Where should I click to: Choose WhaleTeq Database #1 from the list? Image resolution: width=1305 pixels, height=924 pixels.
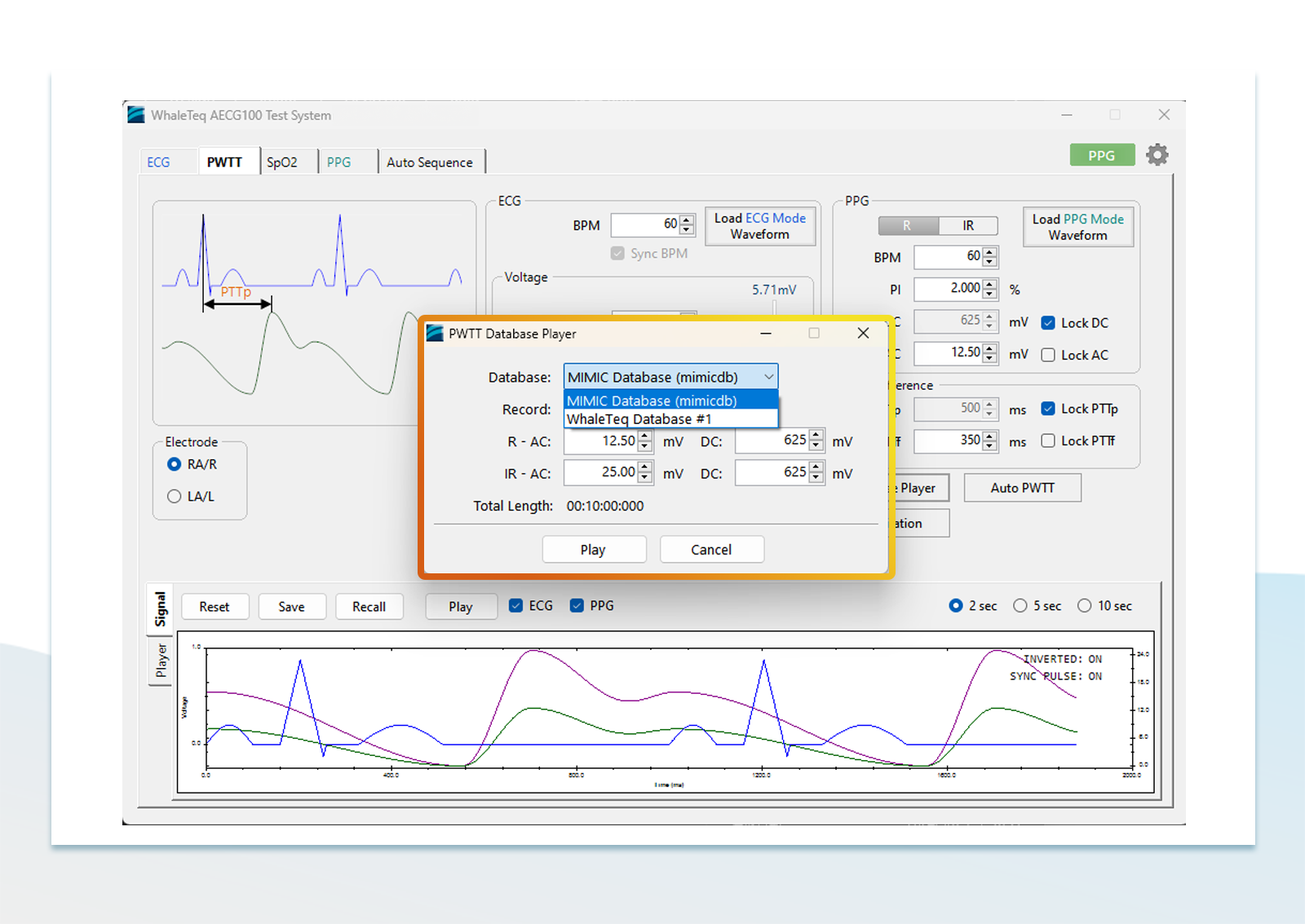click(x=670, y=419)
